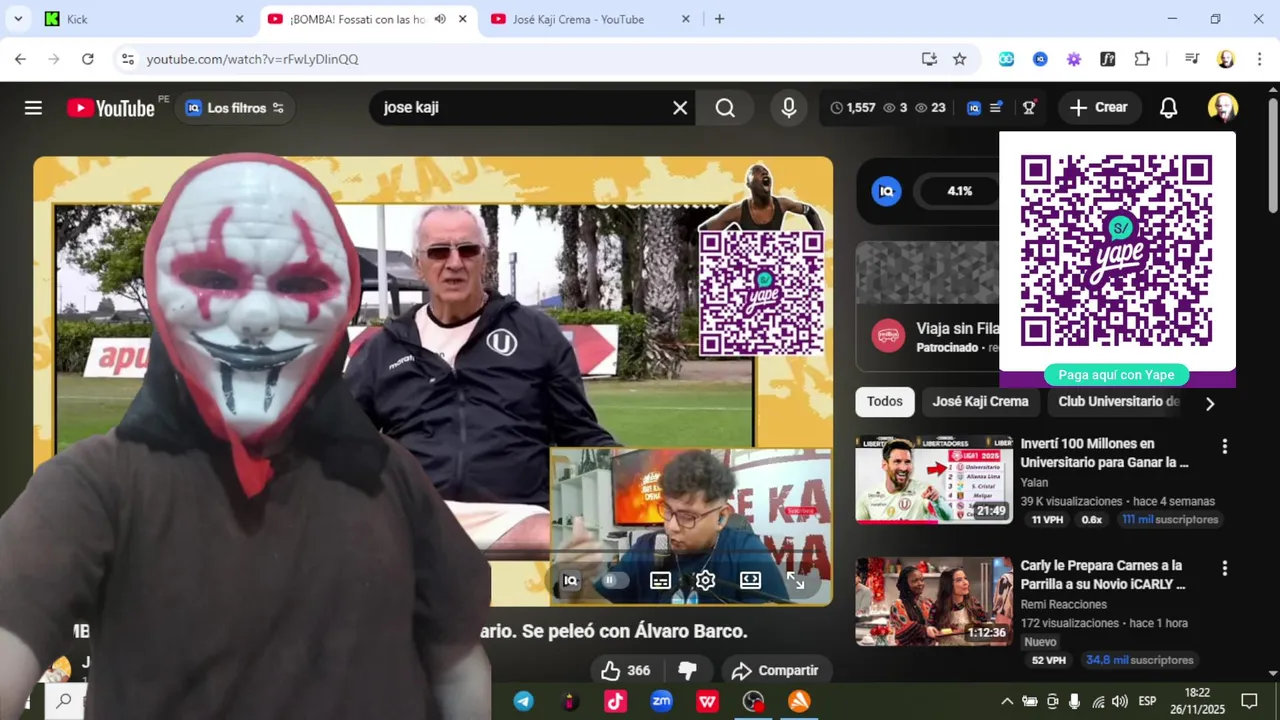The height and width of the screenshot is (720, 1280).
Task: Open the Crear menu
Action: pyautogui.click(x=1098, y=108)
